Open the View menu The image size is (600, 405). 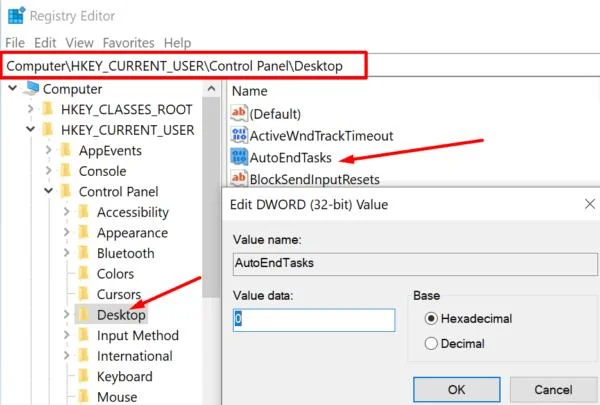click(x=79, y=42)
